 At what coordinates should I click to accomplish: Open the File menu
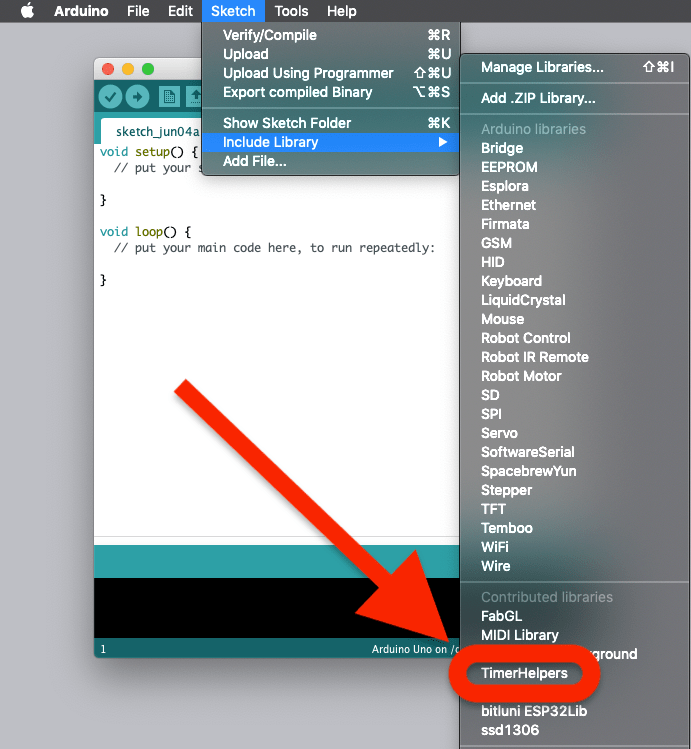(138, 11)
